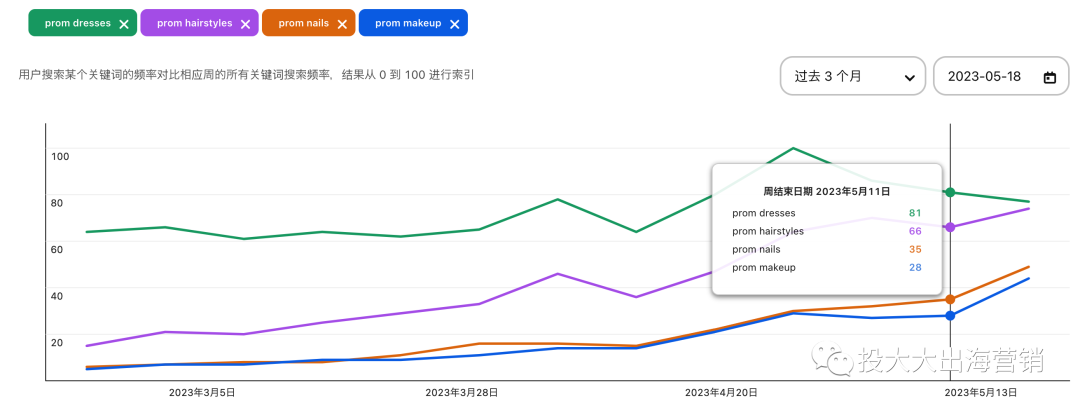1080x408 pixels.
Task: Delete the prom makeup tag via X
Action: click(x=454, y=24)
